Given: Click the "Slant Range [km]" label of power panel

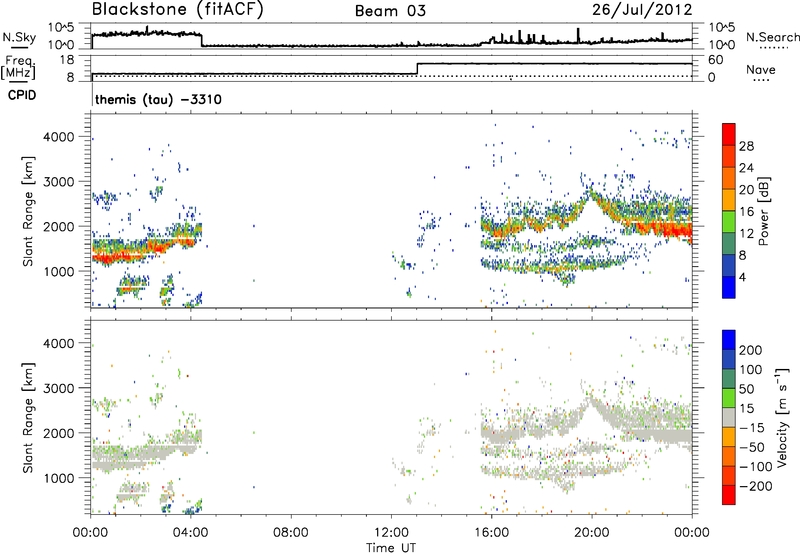Looking at the screenshot, I should click(28, 211).
